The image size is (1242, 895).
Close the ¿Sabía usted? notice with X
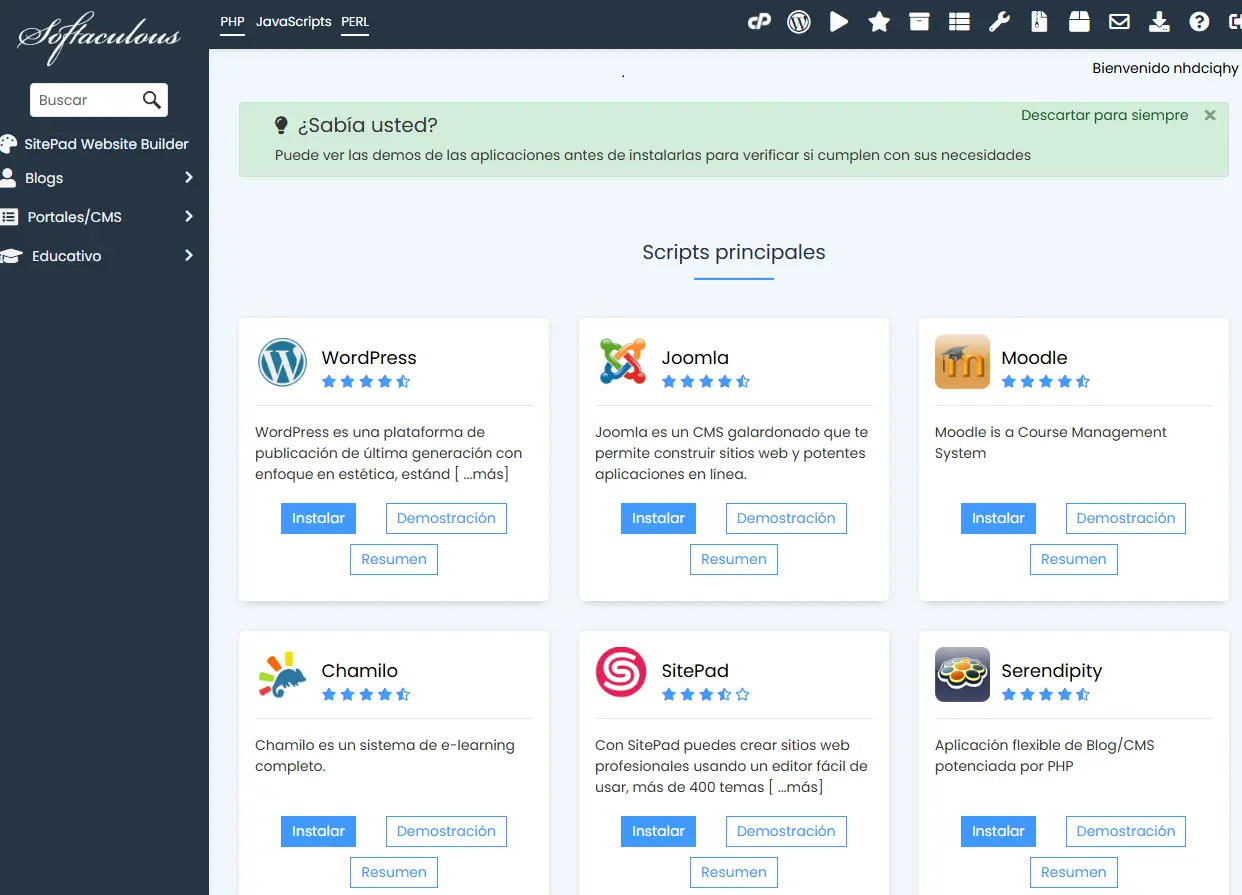1210,115
